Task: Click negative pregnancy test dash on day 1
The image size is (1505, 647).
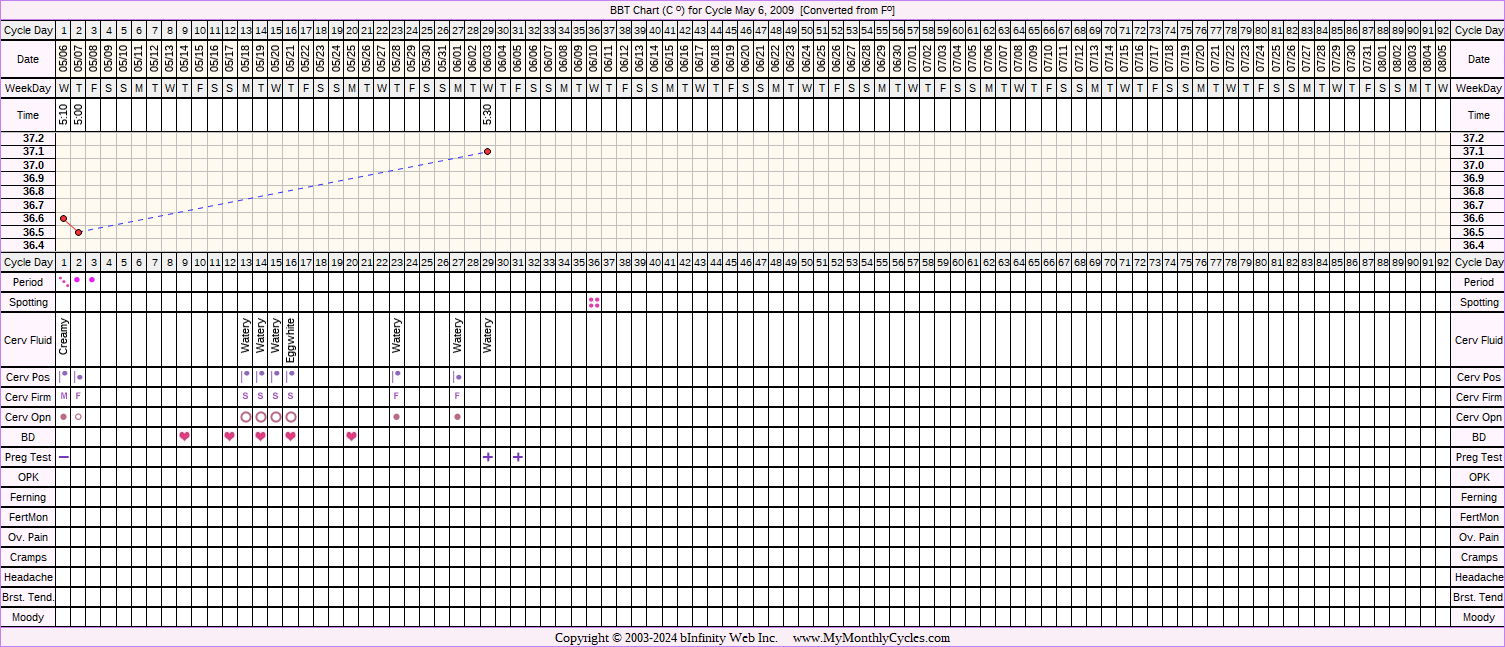Action: 64,457
